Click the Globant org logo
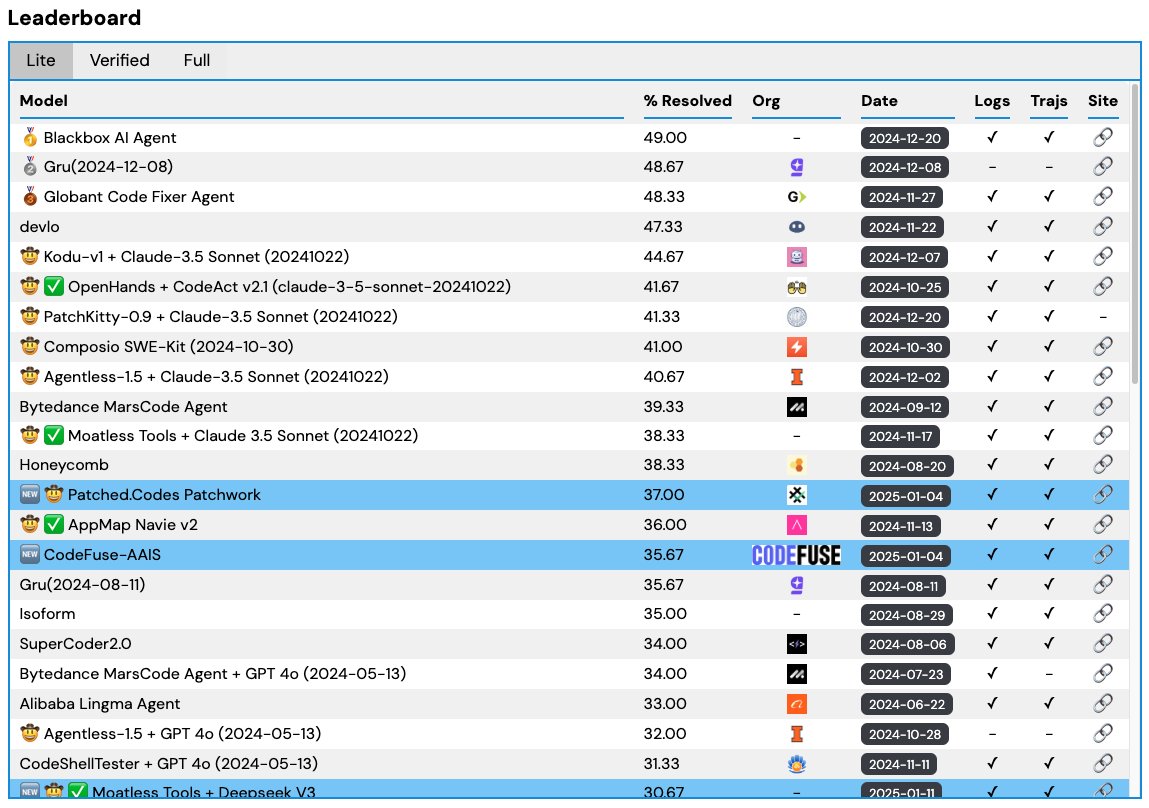Screen dimensions: 1149x808 (797, 196)
